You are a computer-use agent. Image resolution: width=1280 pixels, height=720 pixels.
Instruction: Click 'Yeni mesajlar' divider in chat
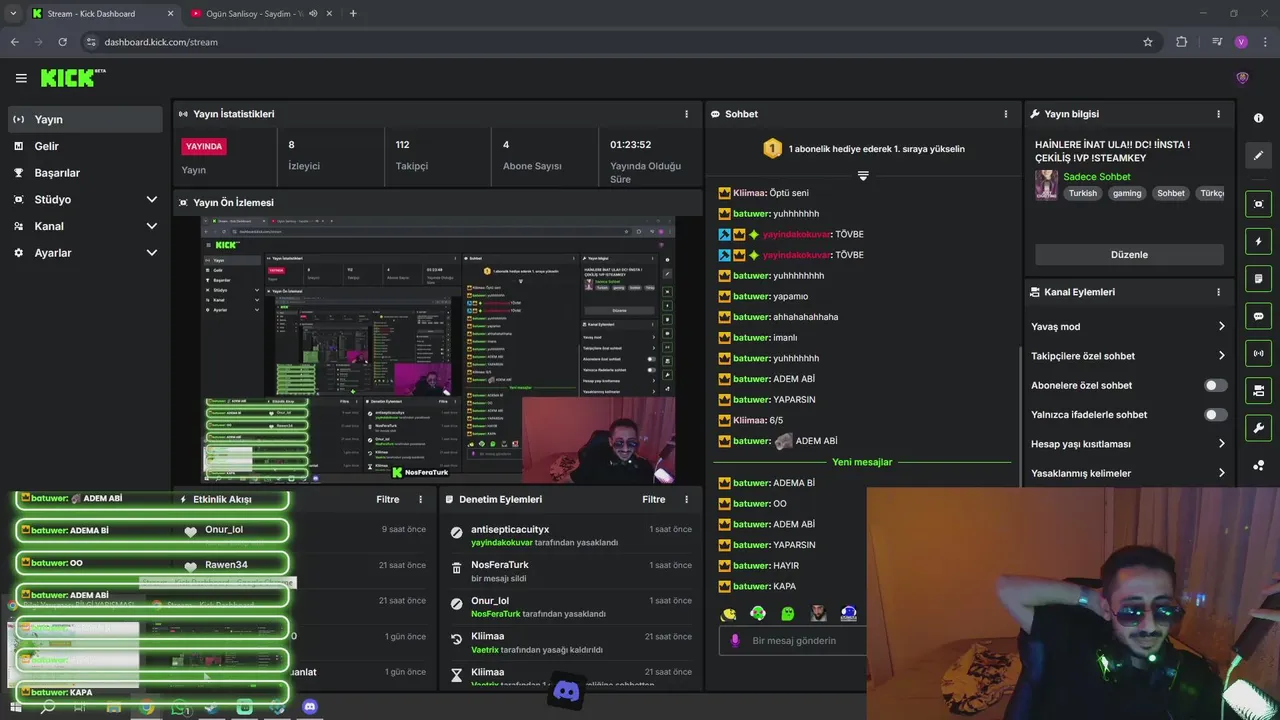[x=862, y=462]
